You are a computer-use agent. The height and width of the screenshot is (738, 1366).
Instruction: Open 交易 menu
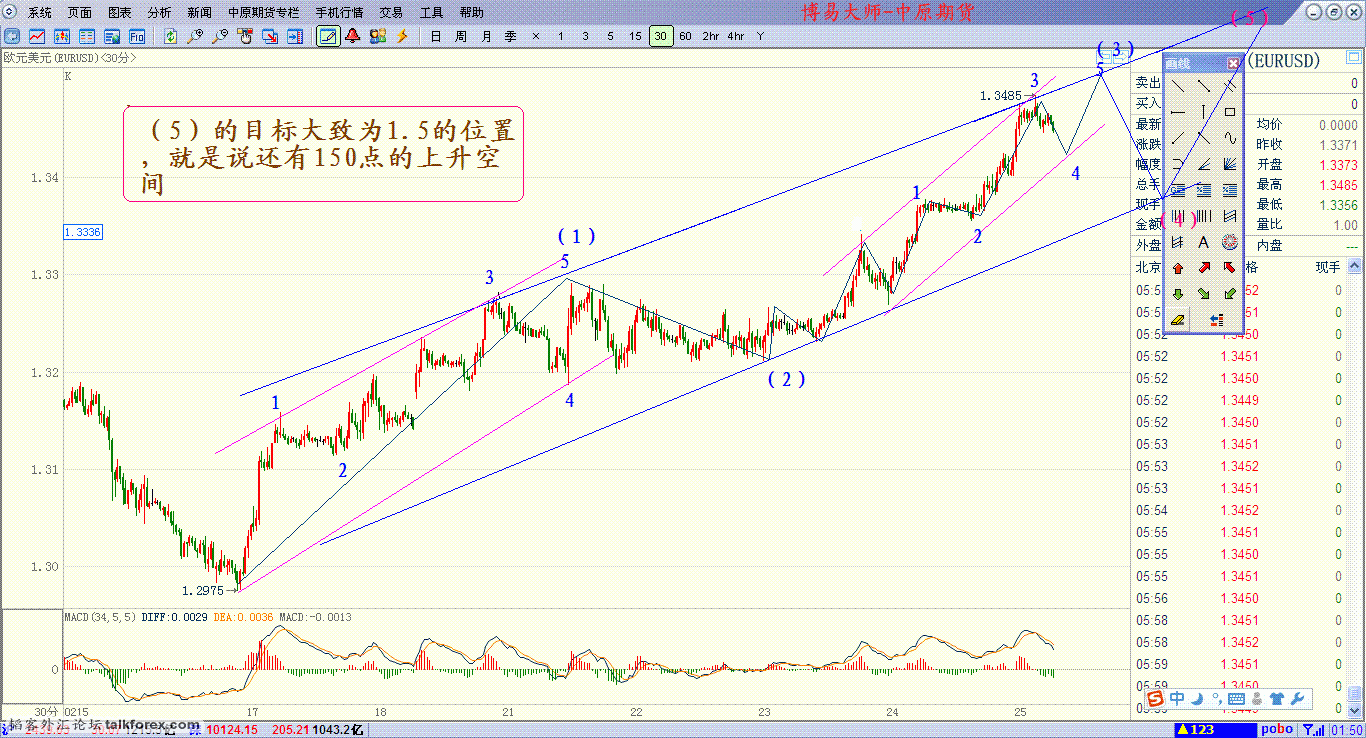pyautogui.click(x=391, y=12)
